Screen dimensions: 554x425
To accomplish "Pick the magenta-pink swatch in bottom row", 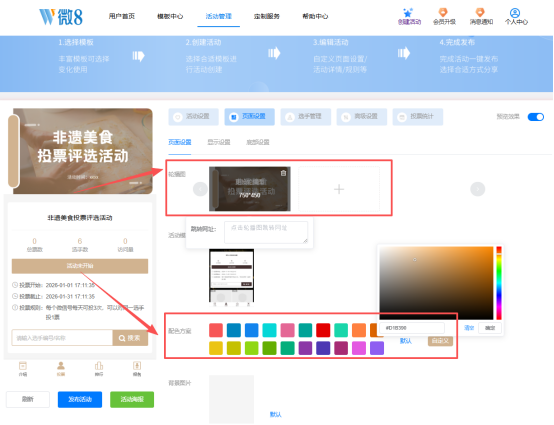I will pos(359,348).
